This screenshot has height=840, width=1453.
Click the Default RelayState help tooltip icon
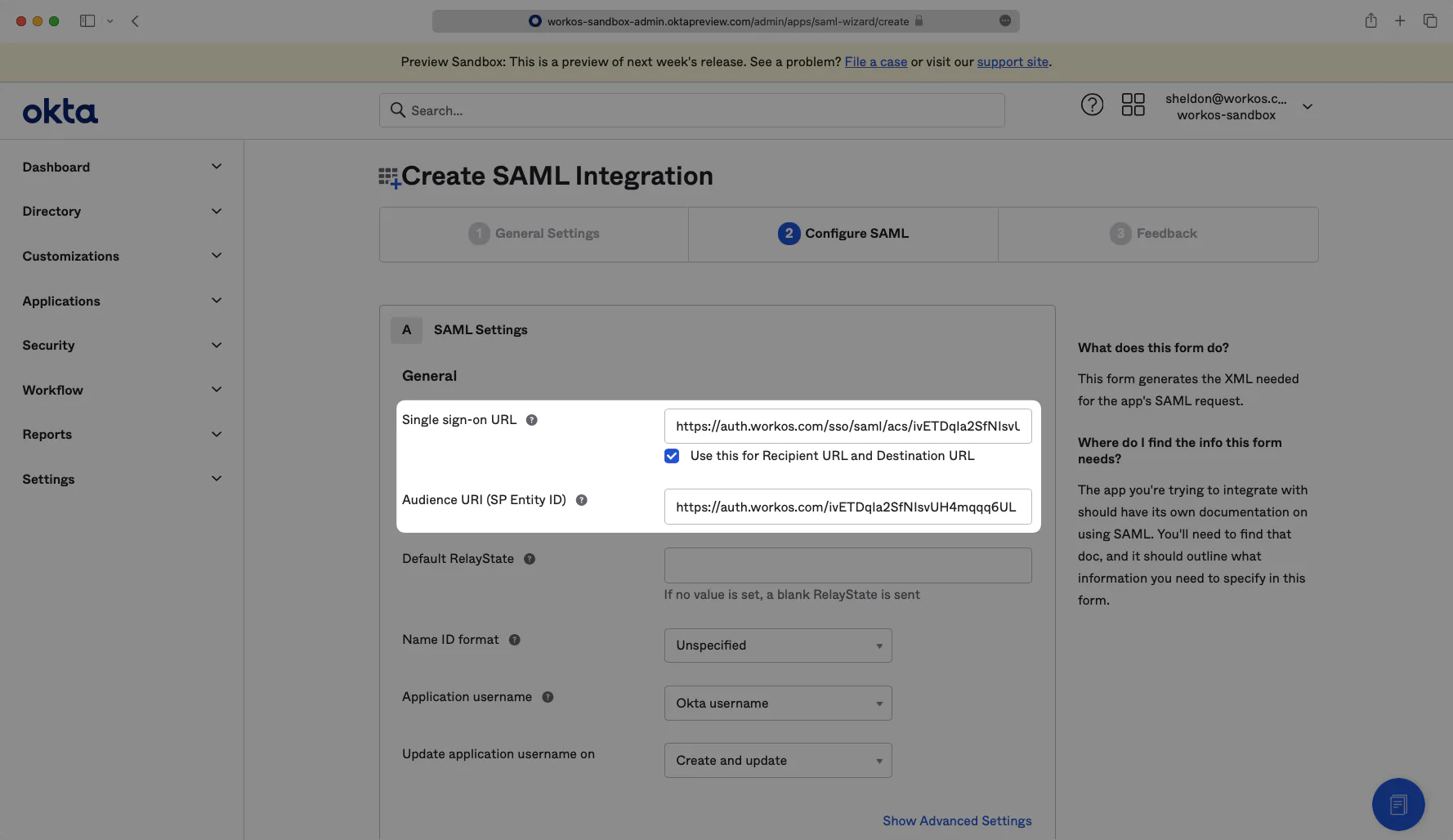coord(529,559)
